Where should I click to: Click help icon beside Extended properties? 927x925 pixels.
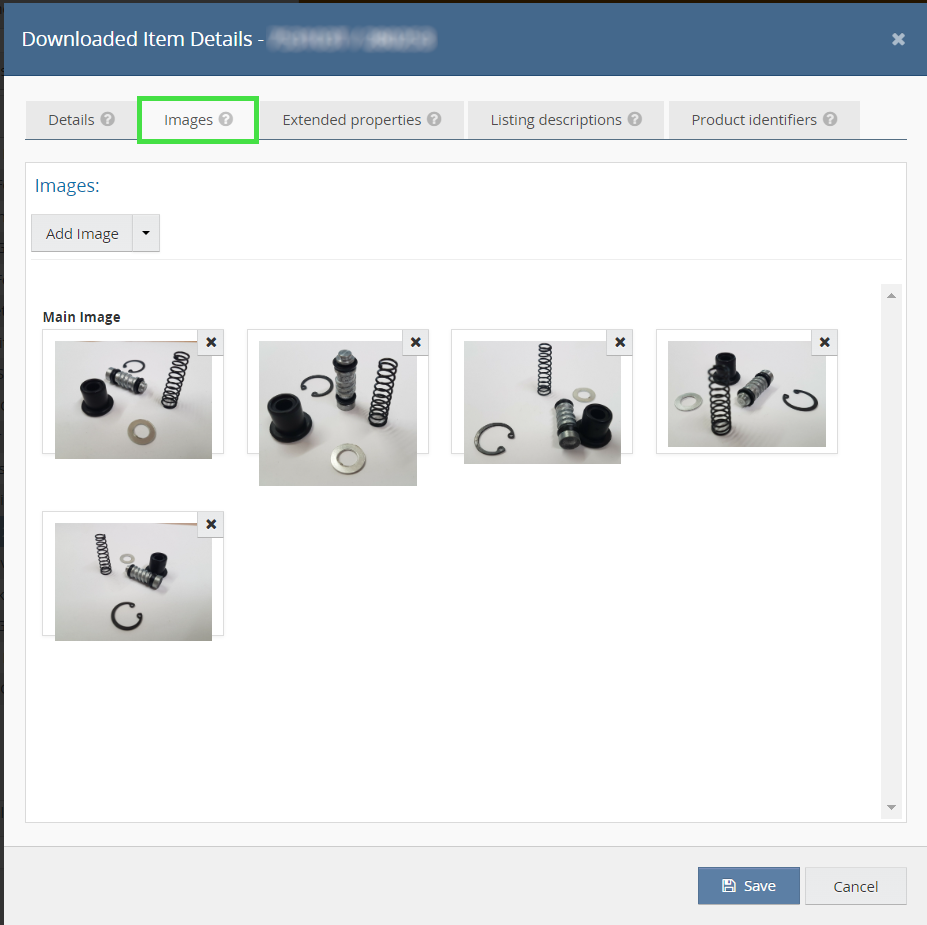pos(434,119)
